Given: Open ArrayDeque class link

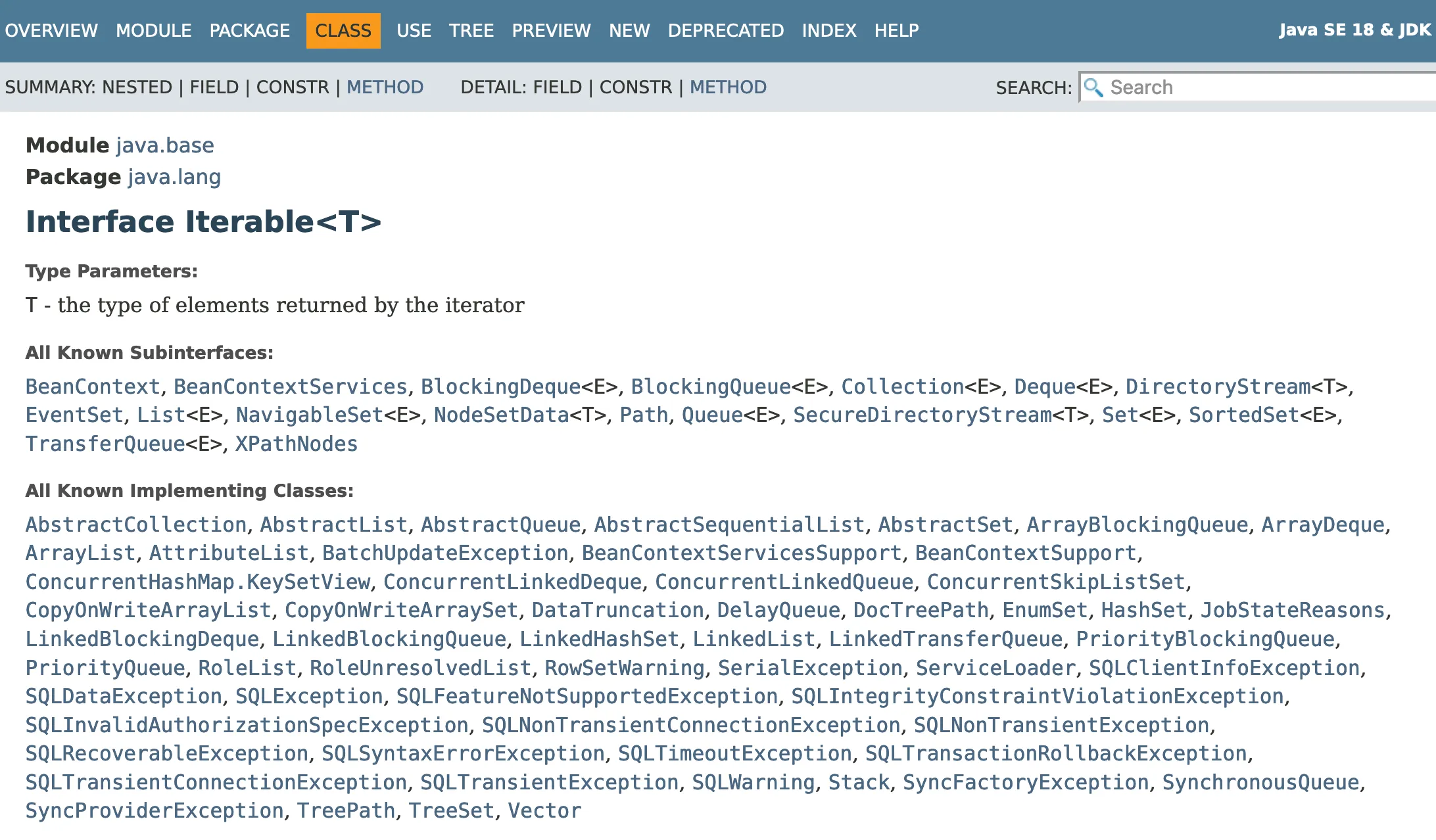Looking at the screenshot, I should coord(1323,525).
